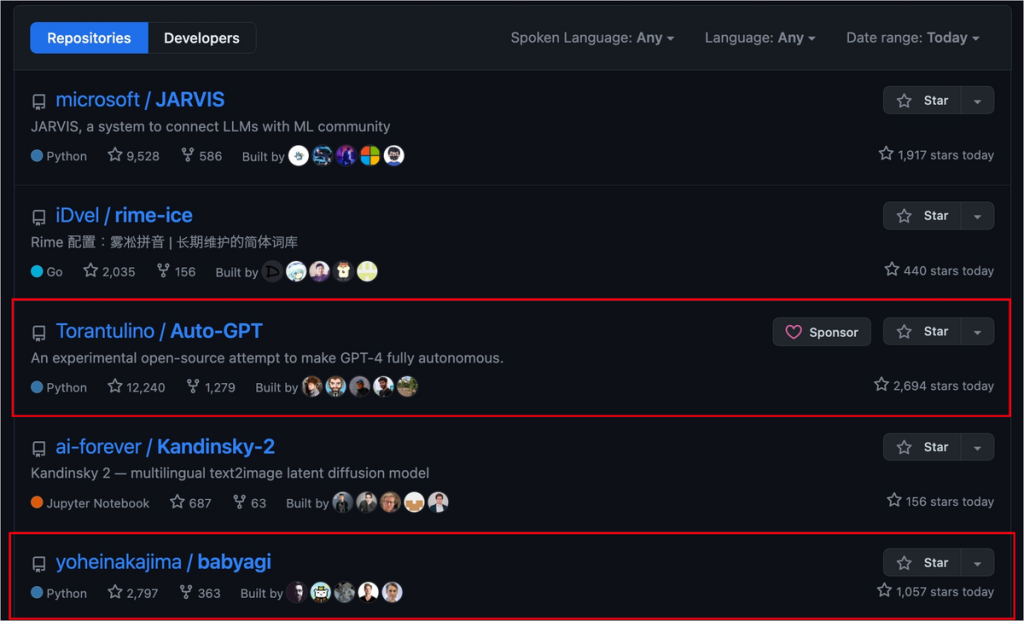Star the yoheinakajima/babyagi repository
Viewport: 1024px width, 621px height.
point(922,562)
